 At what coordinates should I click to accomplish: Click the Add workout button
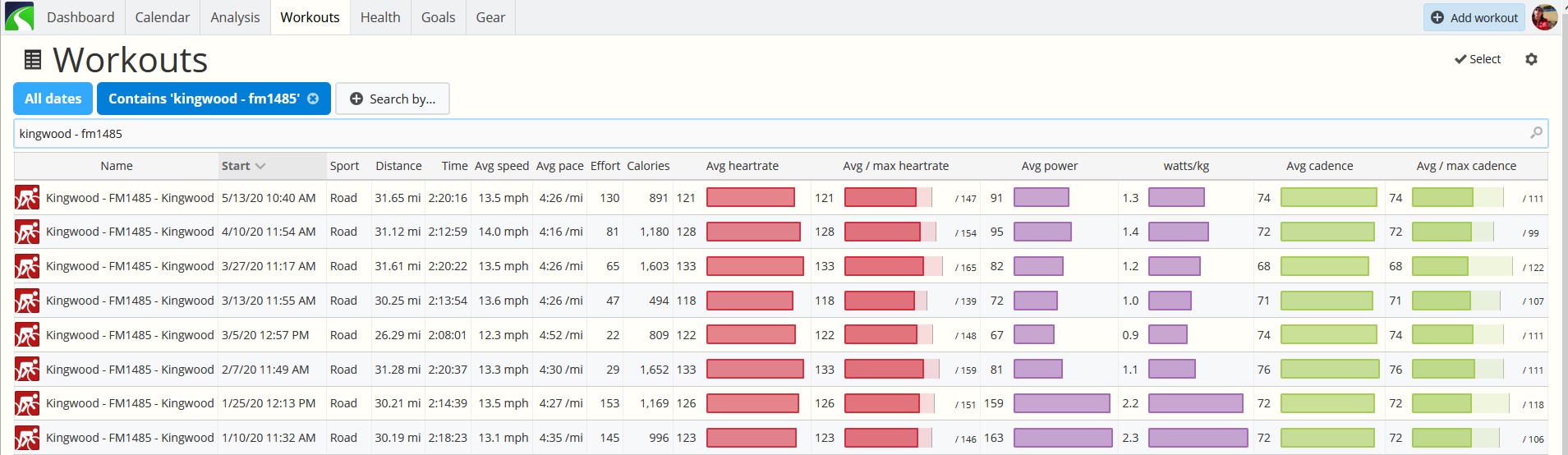point(1474,17)
